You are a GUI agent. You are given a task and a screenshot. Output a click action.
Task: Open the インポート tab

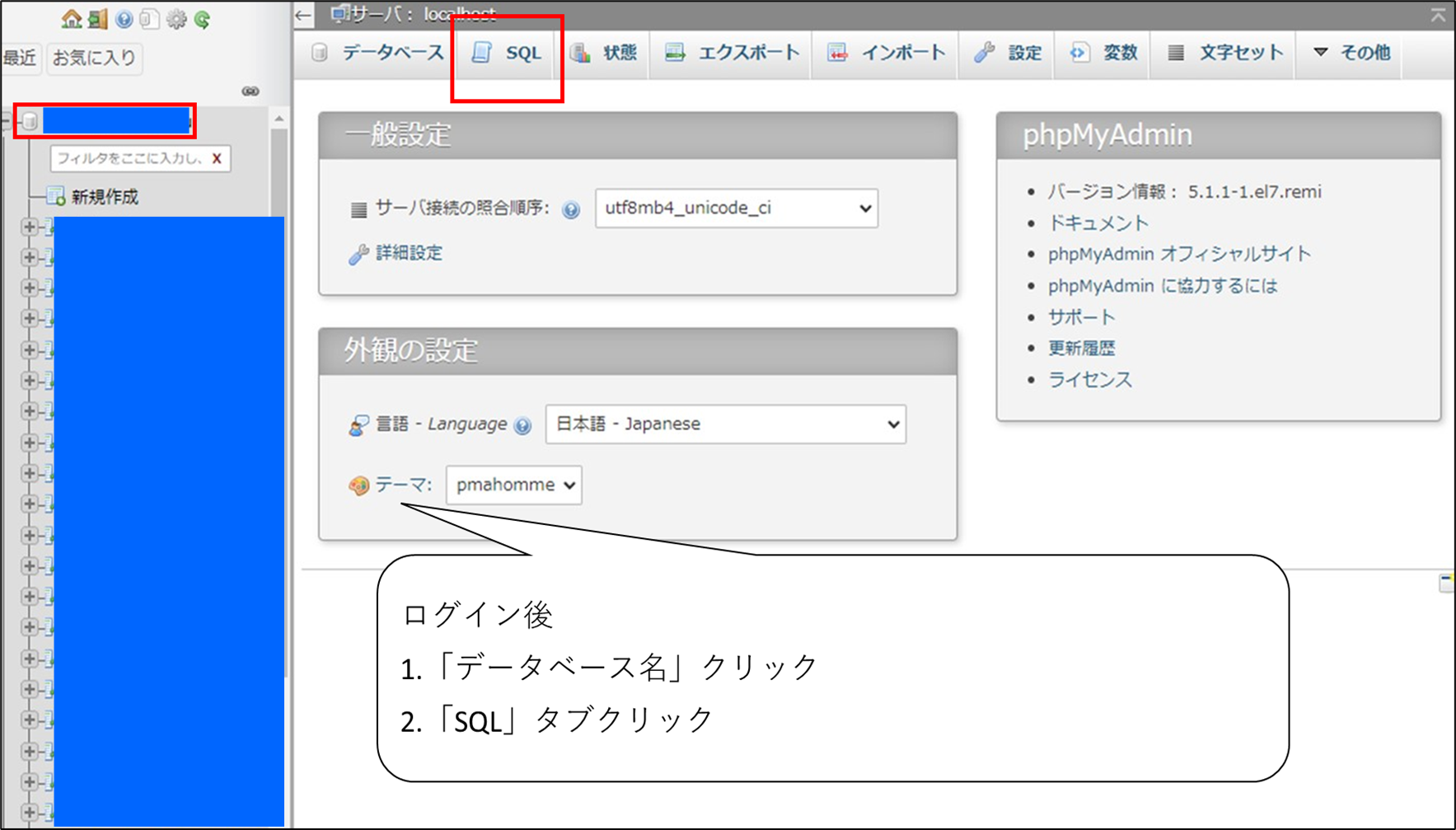[886, 53]
